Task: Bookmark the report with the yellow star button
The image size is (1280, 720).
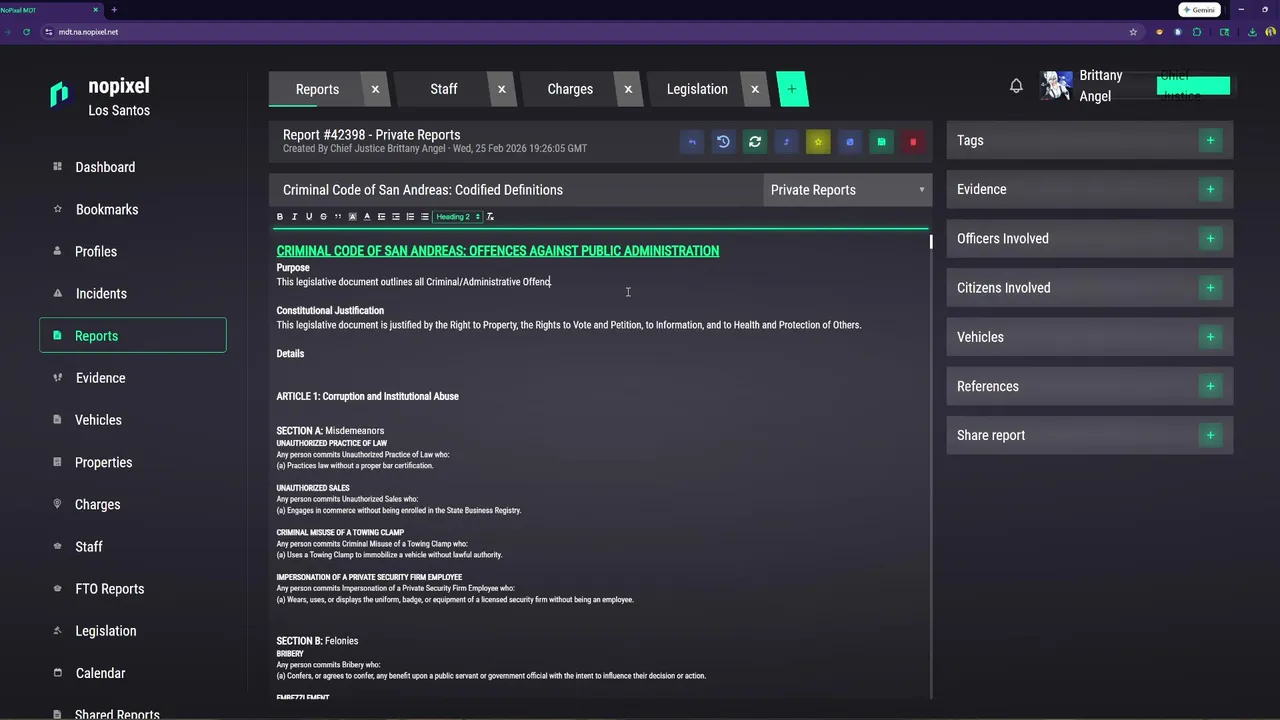Action: (818, 142)
